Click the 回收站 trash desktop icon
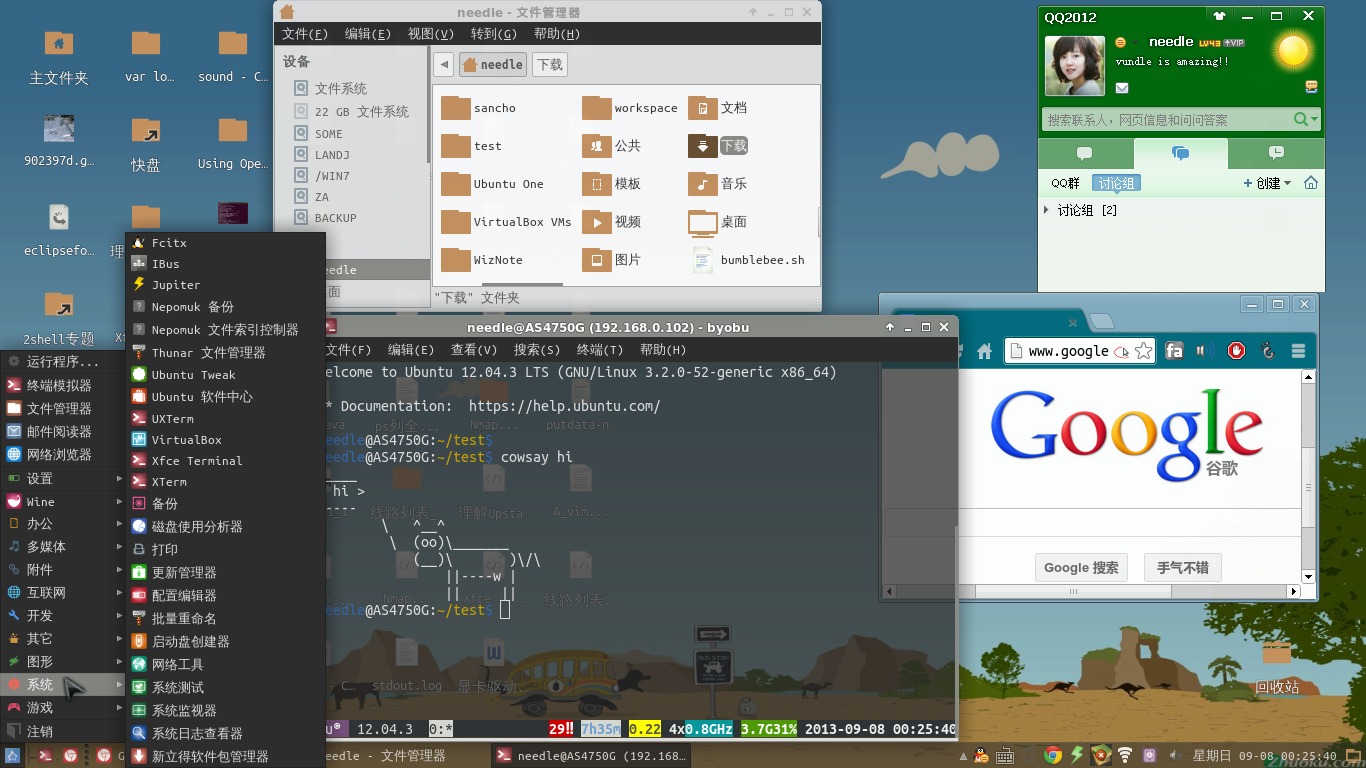1366x768 pixels. (x=1277, y=665)
